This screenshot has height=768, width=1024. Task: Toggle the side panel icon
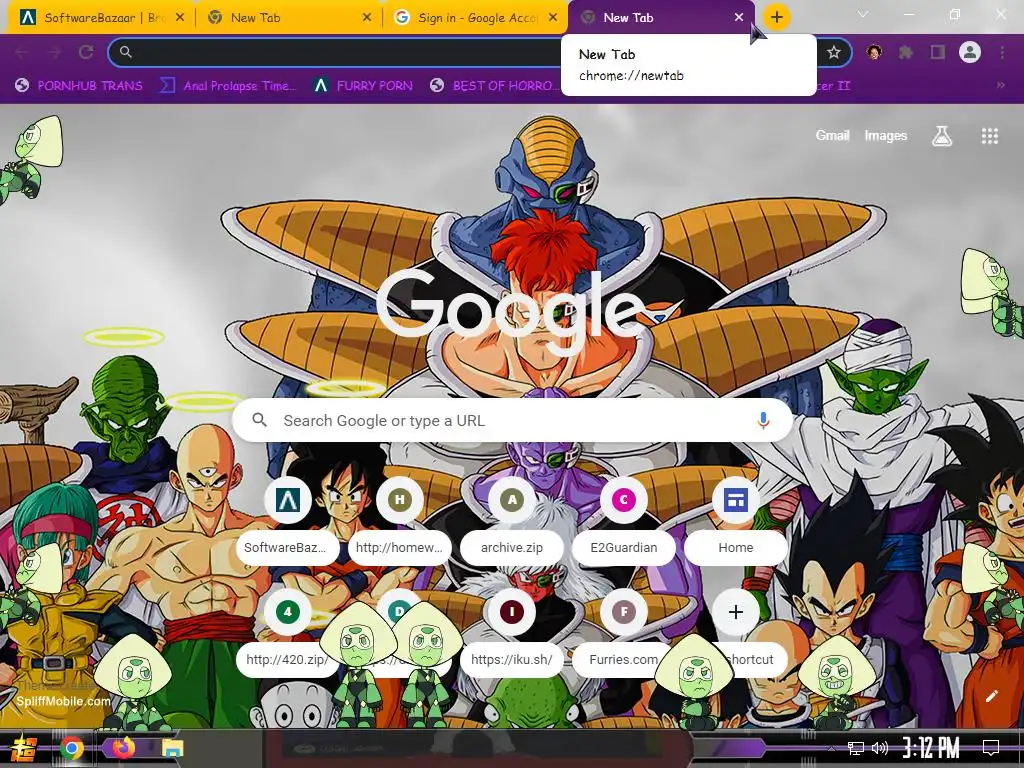click(x=938, y=52)
